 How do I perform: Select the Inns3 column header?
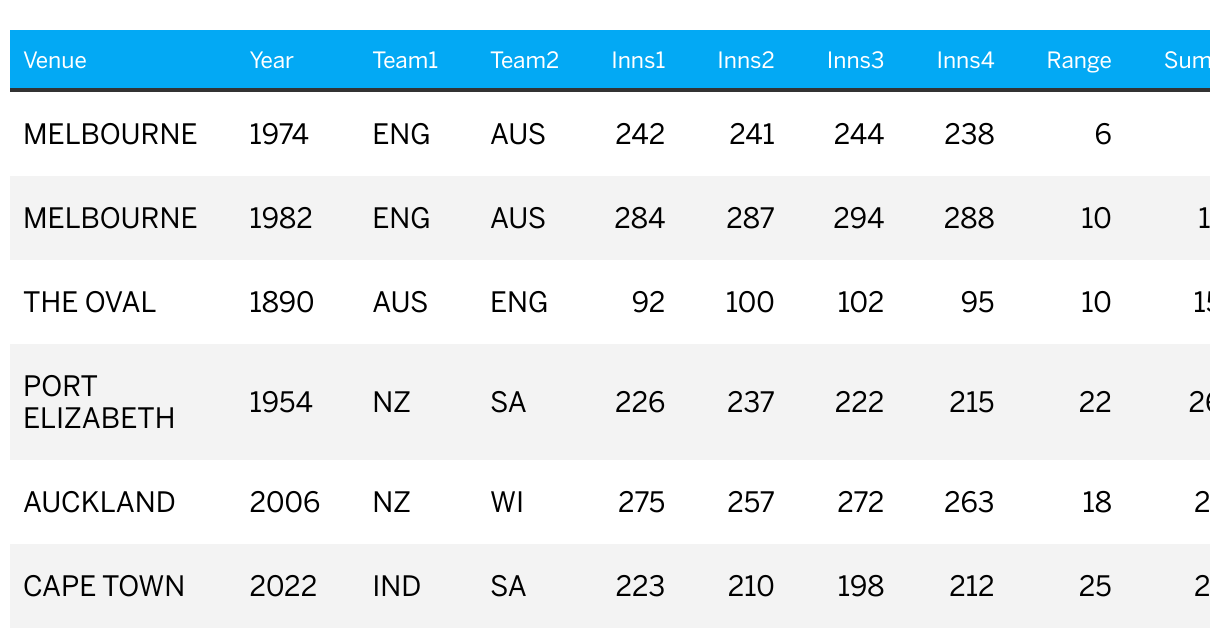pos(856,60)
